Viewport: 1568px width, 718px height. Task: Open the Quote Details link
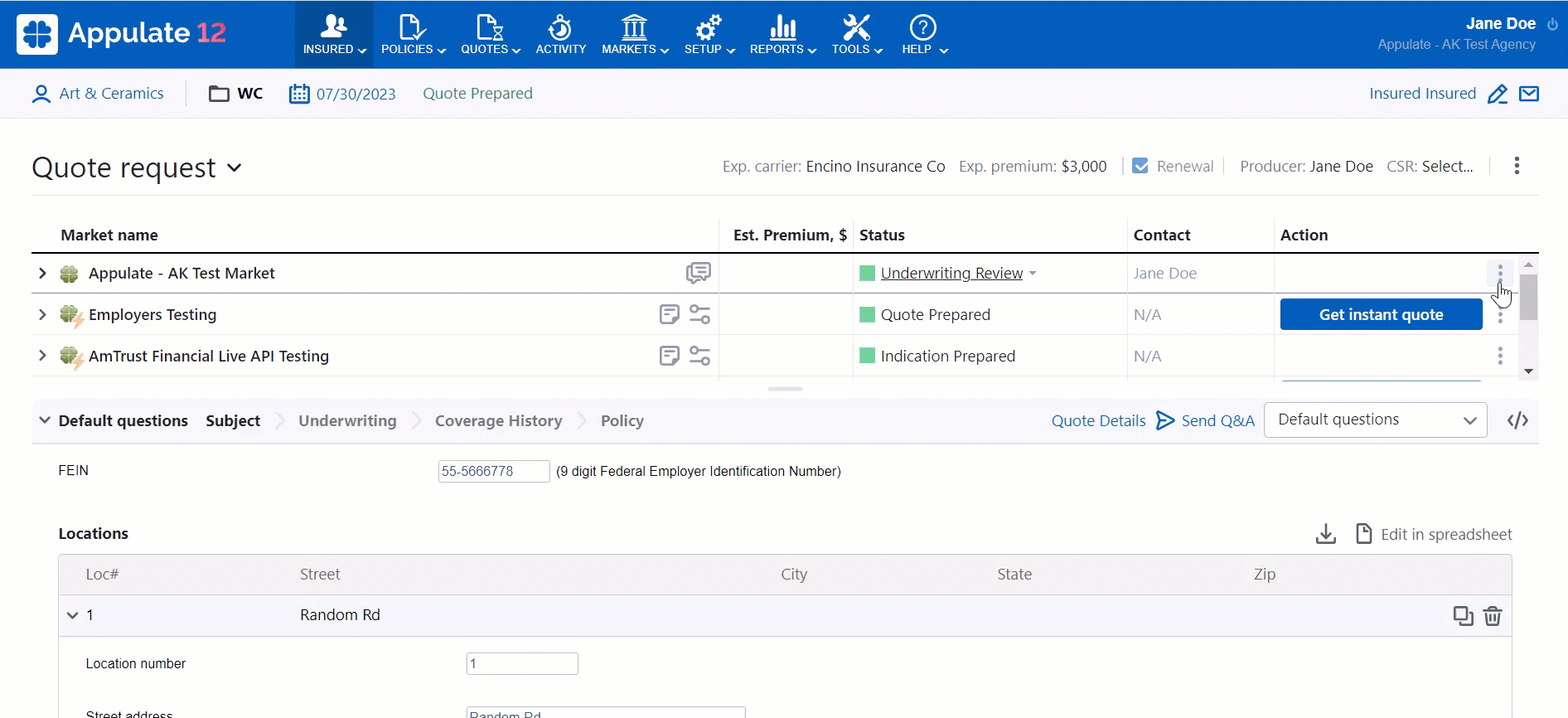coord(1098,420)
